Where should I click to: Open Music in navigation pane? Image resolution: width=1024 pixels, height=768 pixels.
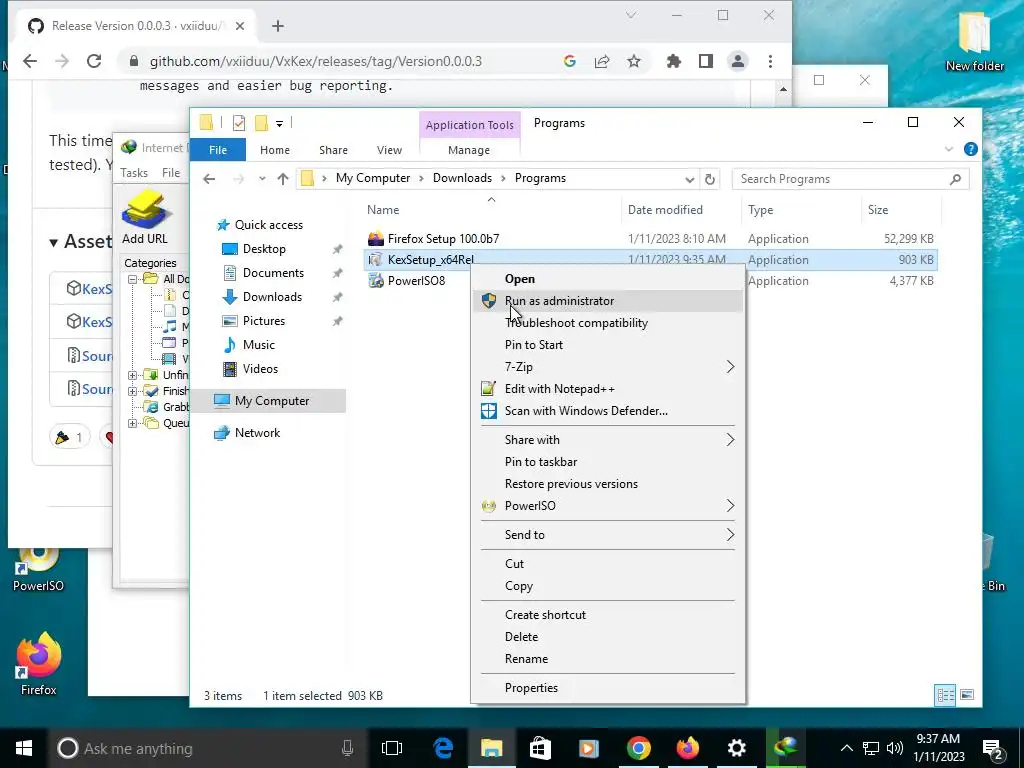click(x=259, y=345)
